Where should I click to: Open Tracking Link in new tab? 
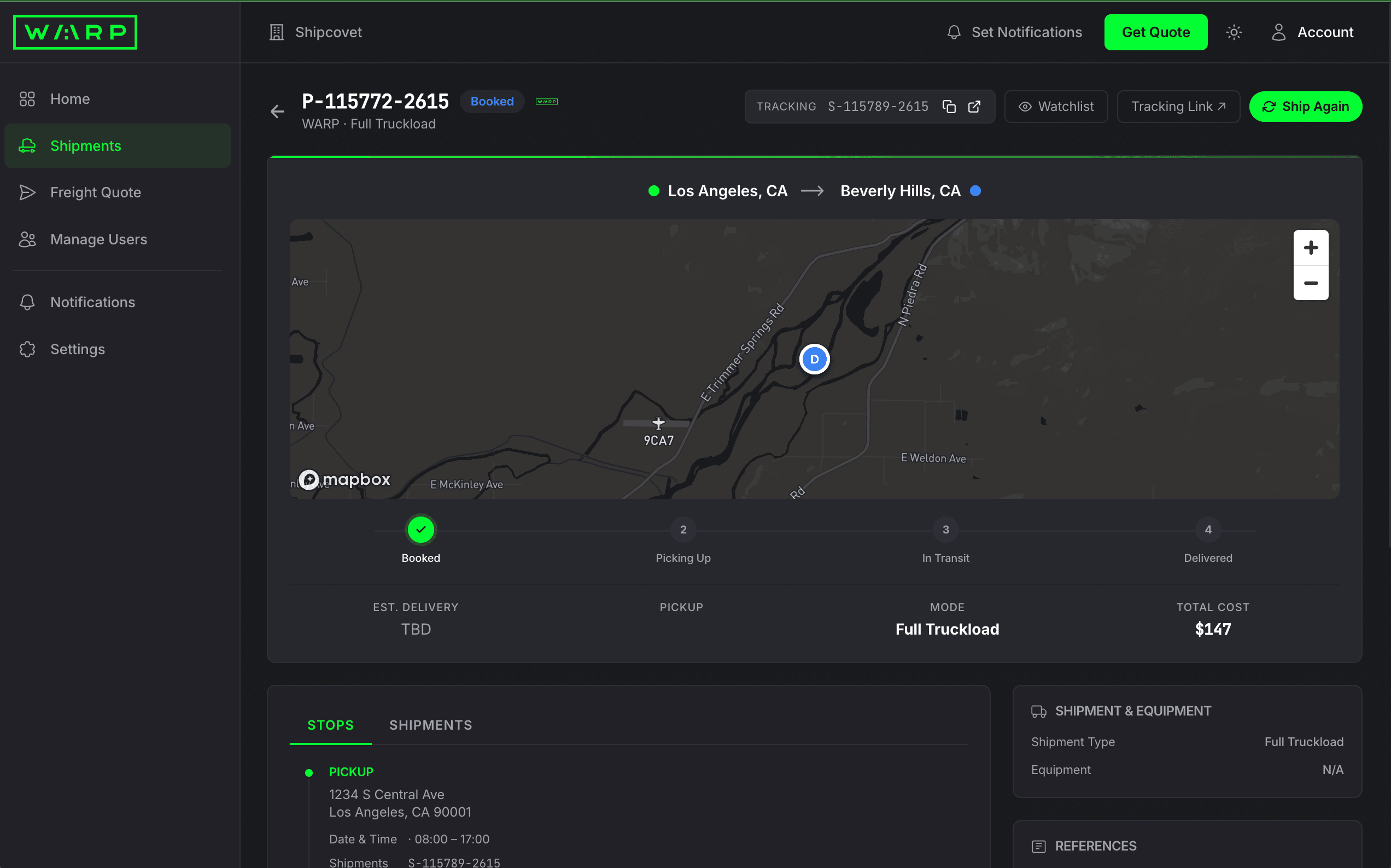tap(1178, 106)
